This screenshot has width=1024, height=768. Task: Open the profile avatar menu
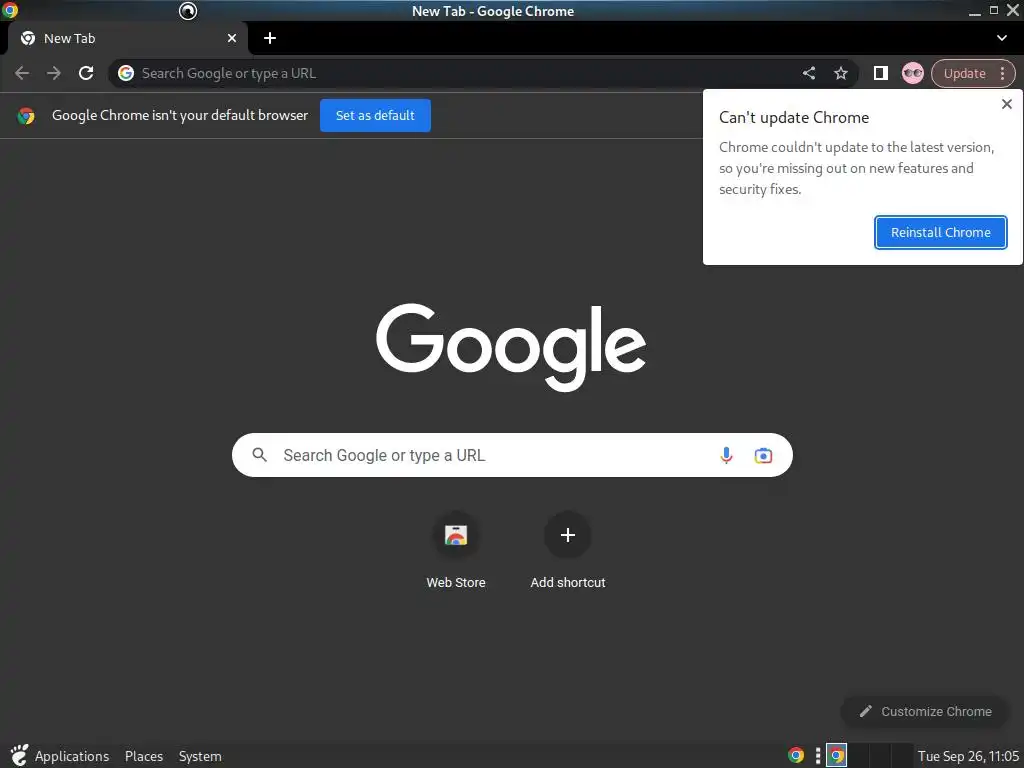tap(912, 73)
